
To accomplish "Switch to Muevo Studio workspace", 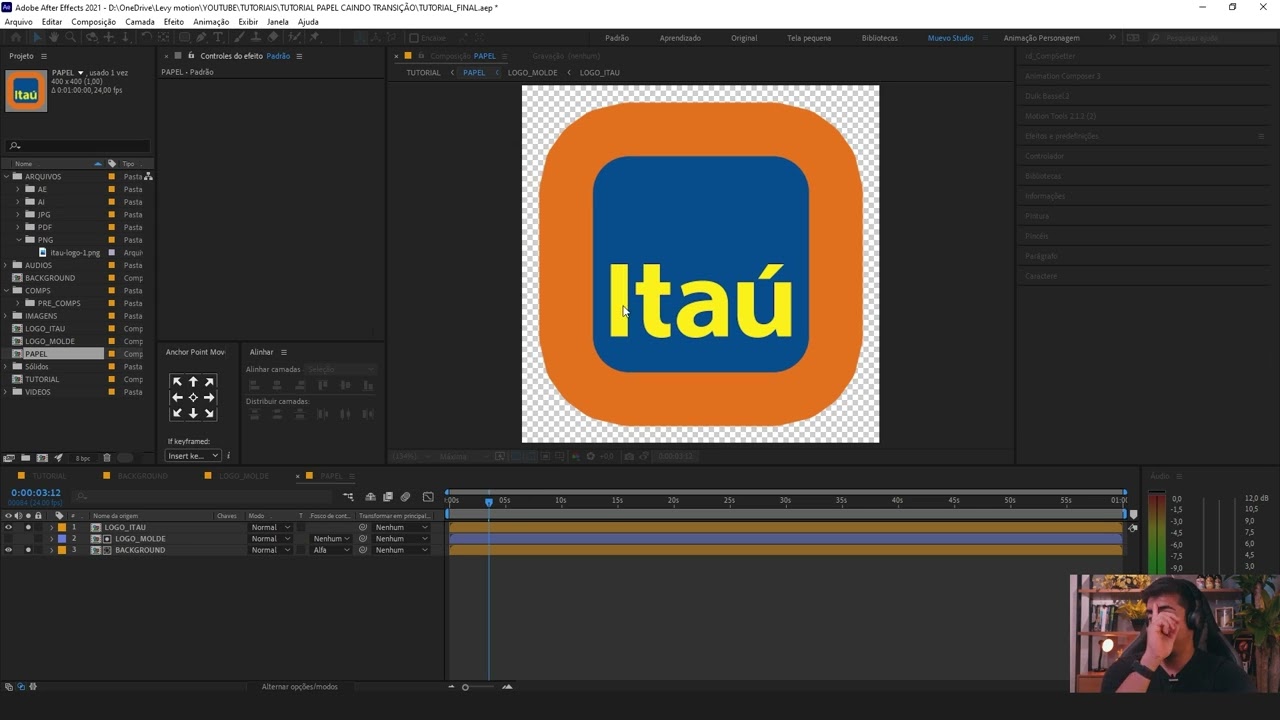I will (950, 38).
